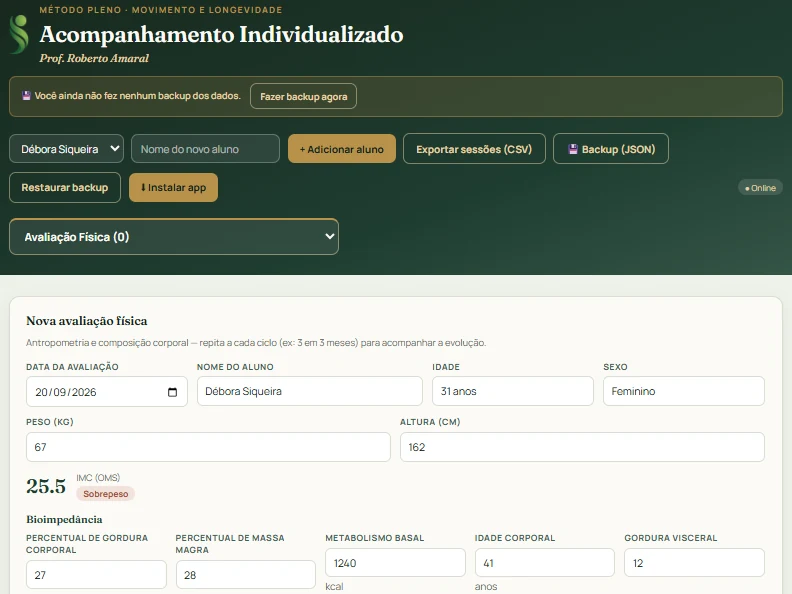Click the Peso (kg) field with 67
The height and width of the screenshot is (594, 792).
point(208,447)
